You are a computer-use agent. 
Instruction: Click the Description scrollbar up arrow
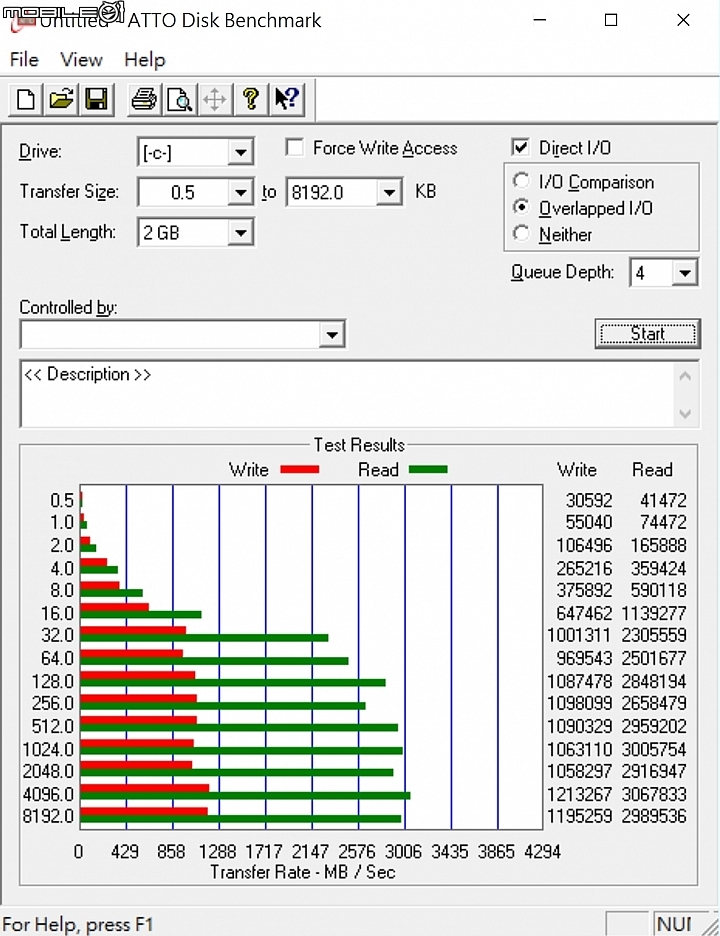[685, 376]
